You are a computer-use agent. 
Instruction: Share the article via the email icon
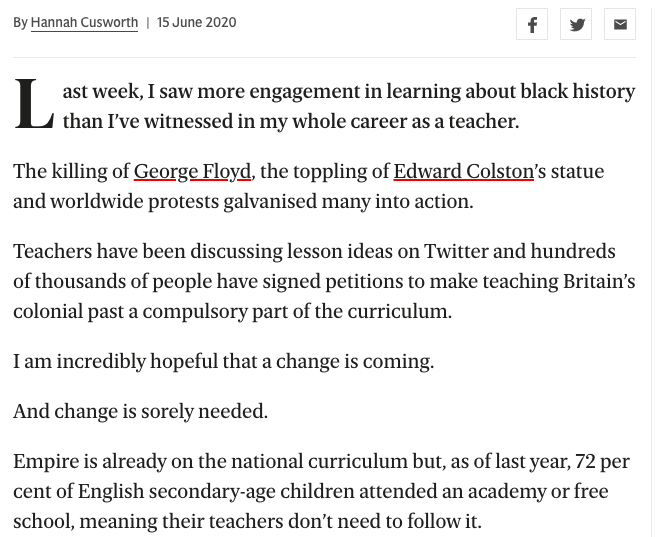click(x=620, y=24)
